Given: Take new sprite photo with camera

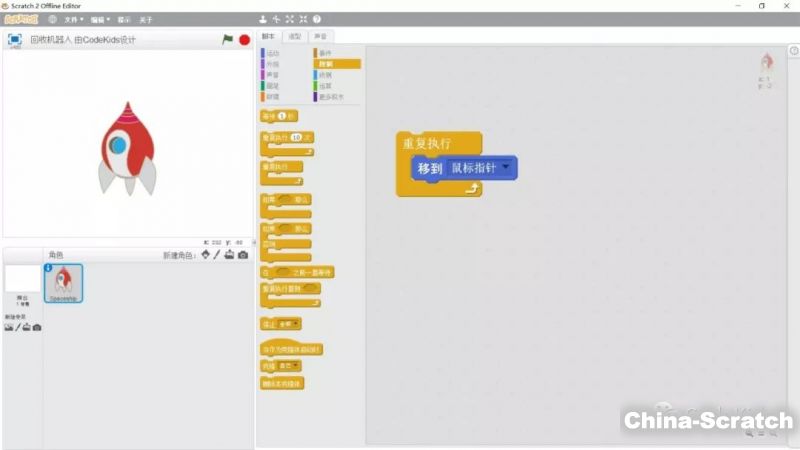Looking at the screenshot, I should 243,255.
